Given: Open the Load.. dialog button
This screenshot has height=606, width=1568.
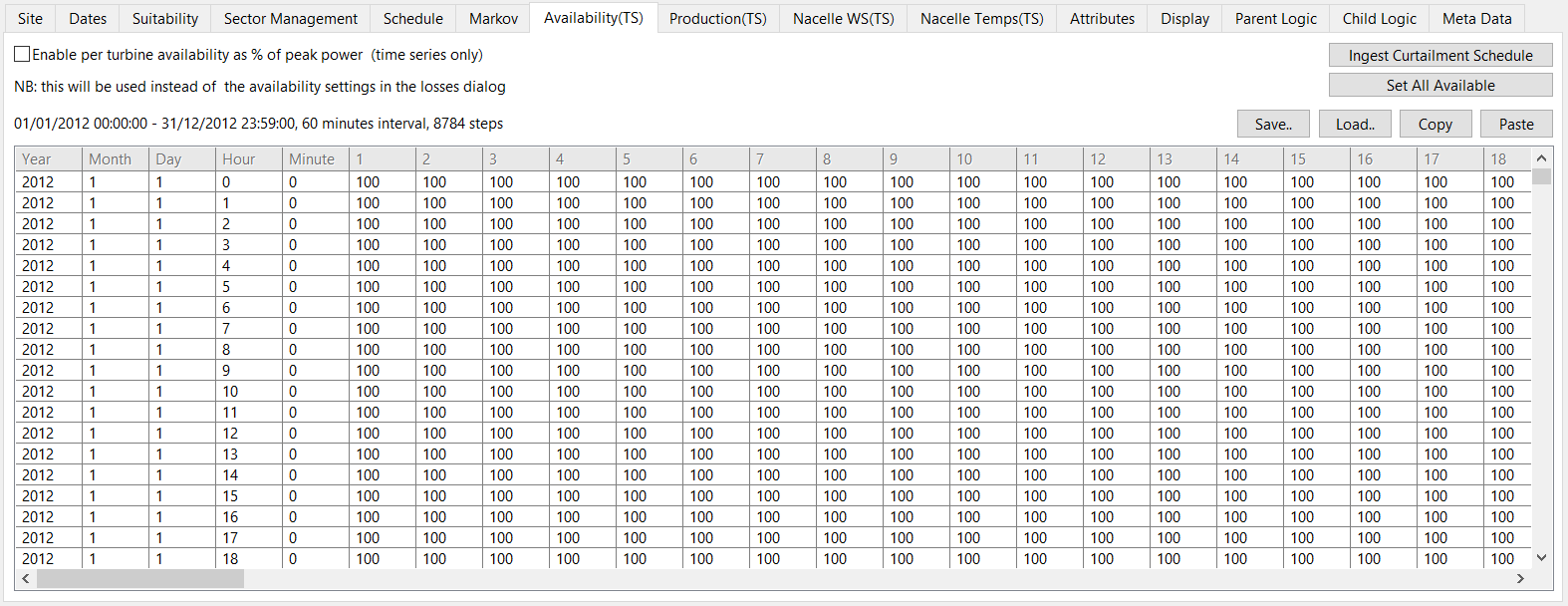Looking at the screenshot, I should 1355,124.
